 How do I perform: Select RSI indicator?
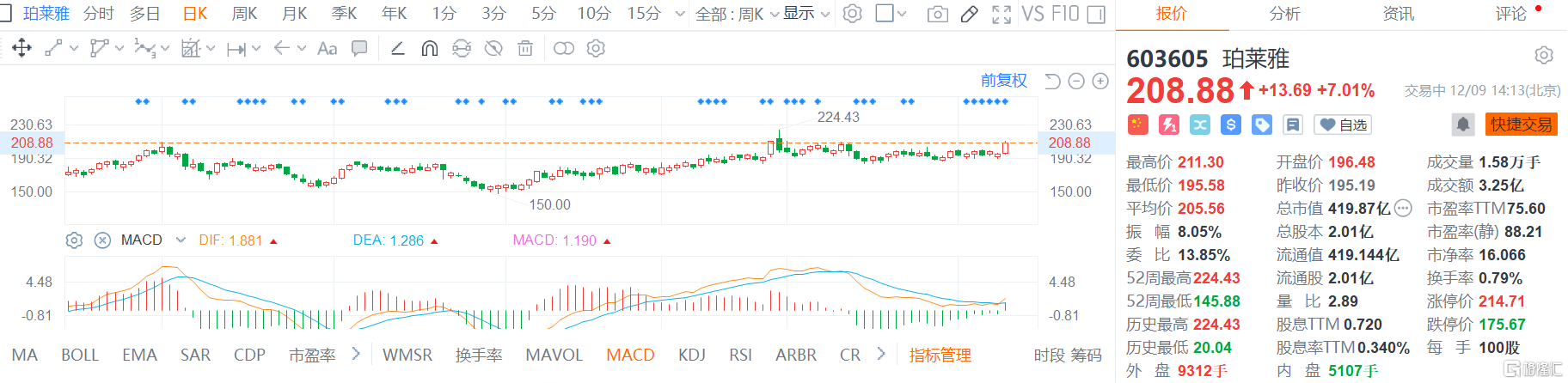[740, 355]
